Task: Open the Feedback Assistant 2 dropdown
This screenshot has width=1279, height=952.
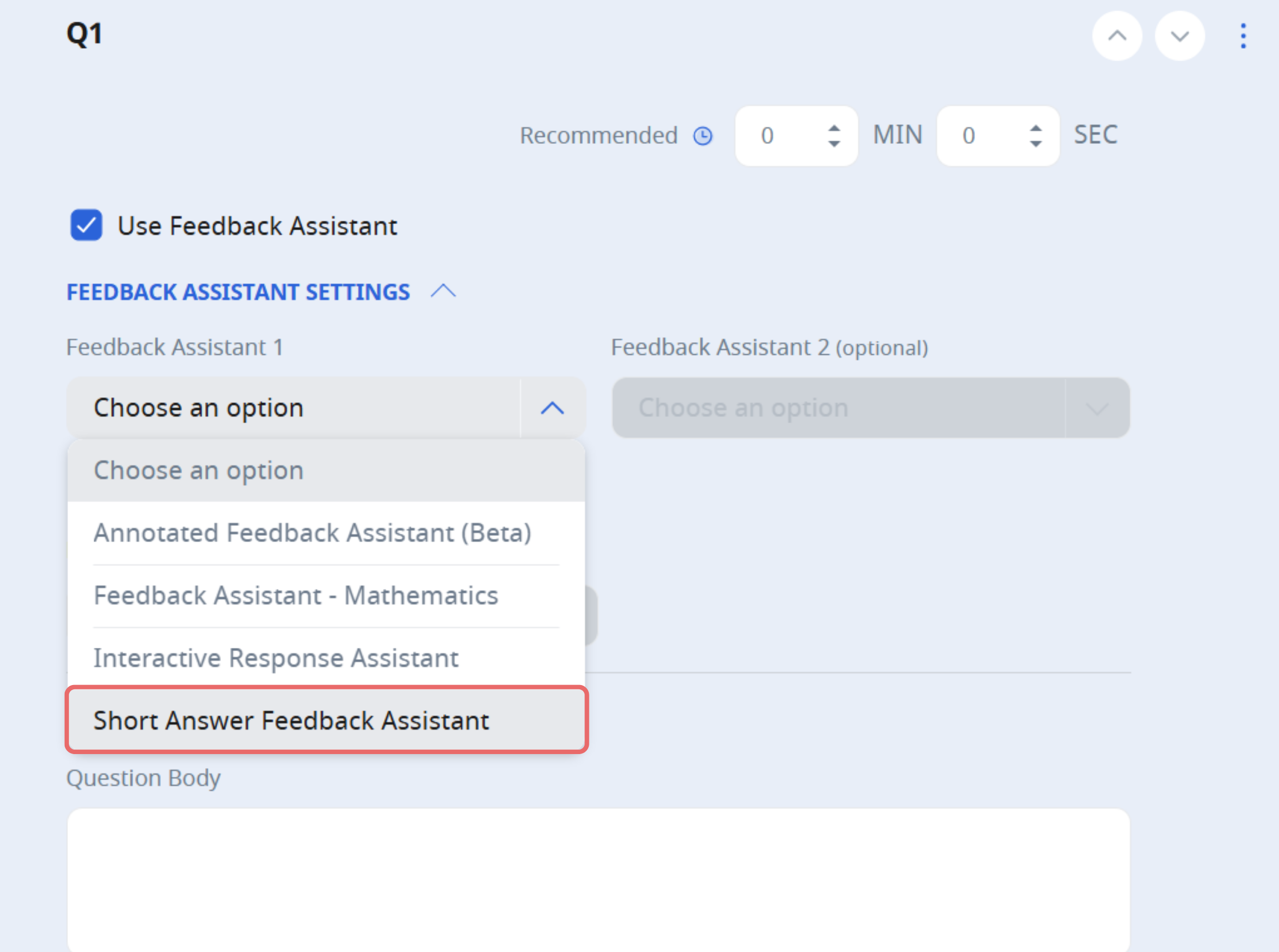Action: pyautogui.click(x=871, y=408)
